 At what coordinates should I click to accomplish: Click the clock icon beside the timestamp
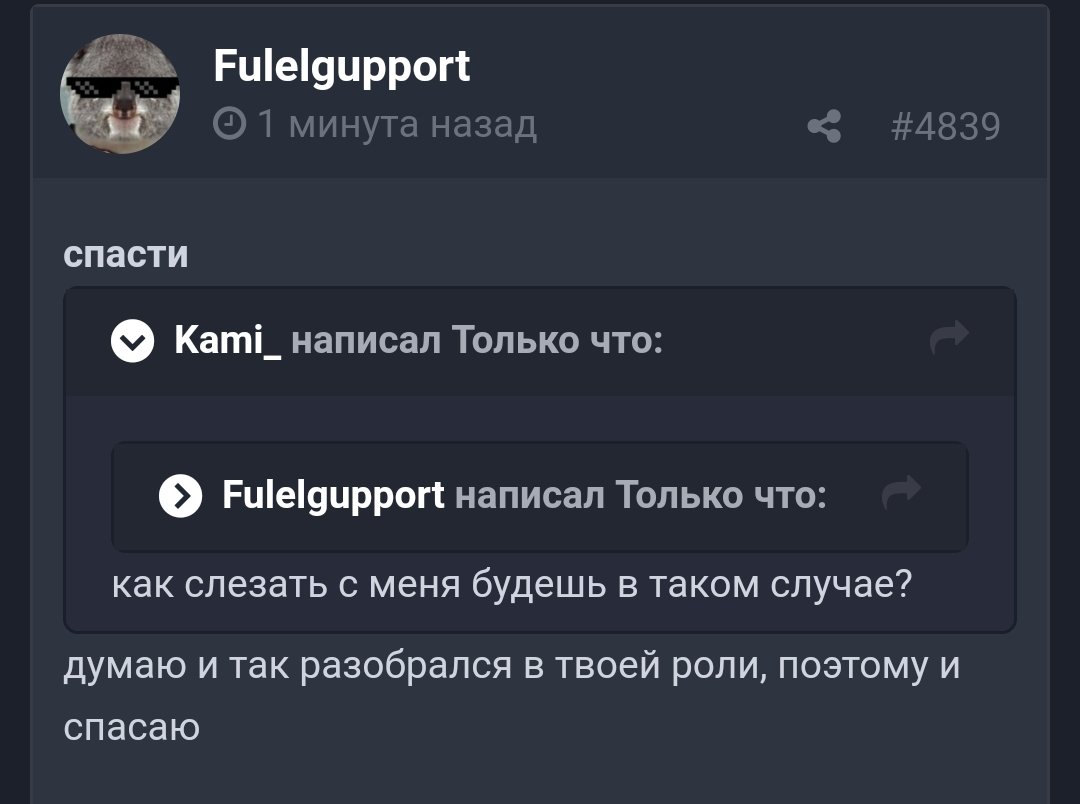[x=230, y=125]
